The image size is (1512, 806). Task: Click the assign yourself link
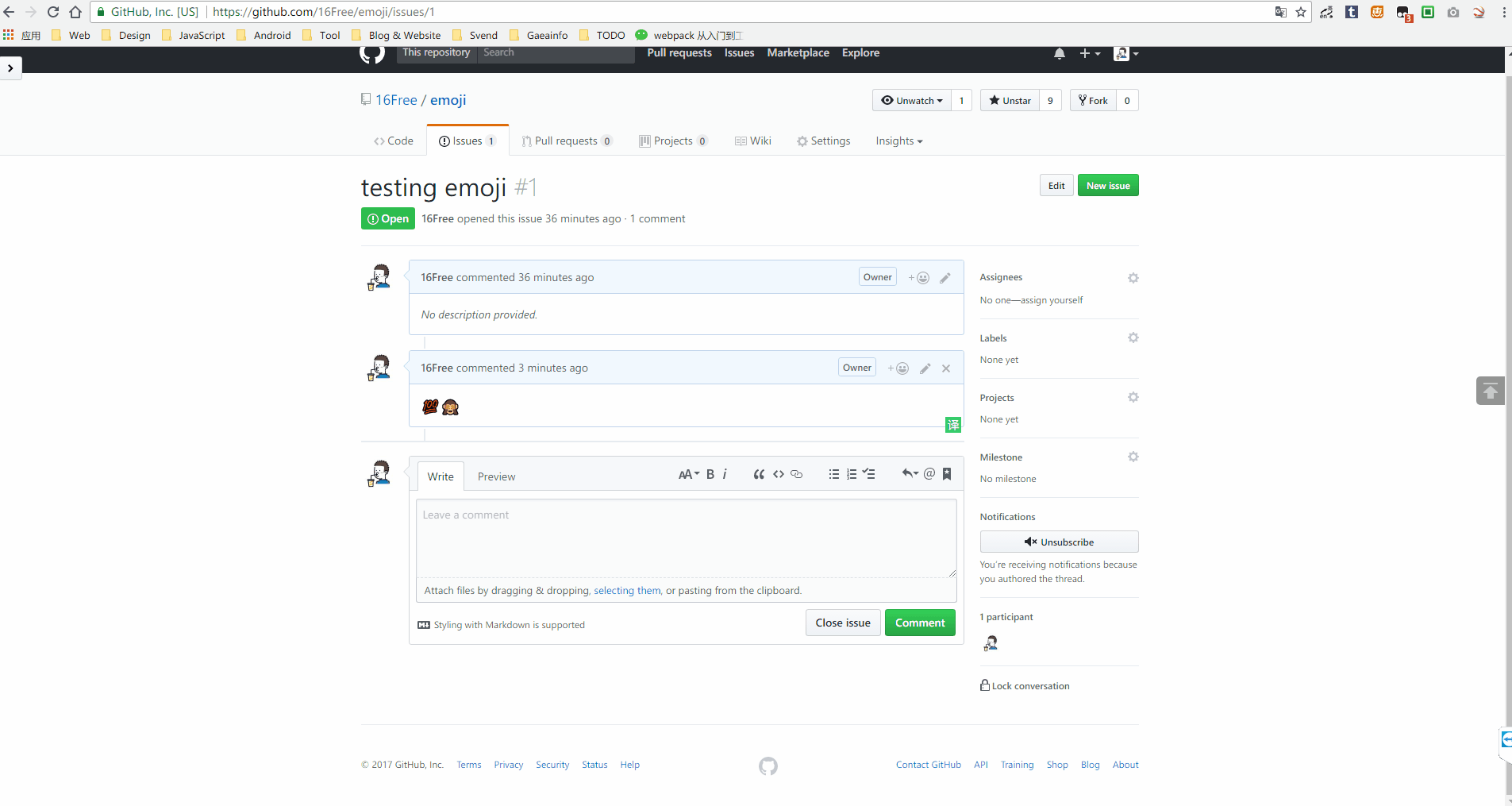(1051, 300)
